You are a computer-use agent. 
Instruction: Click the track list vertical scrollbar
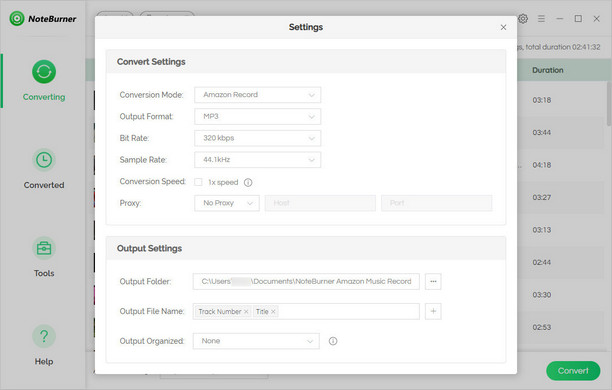[x=609, y=104]
